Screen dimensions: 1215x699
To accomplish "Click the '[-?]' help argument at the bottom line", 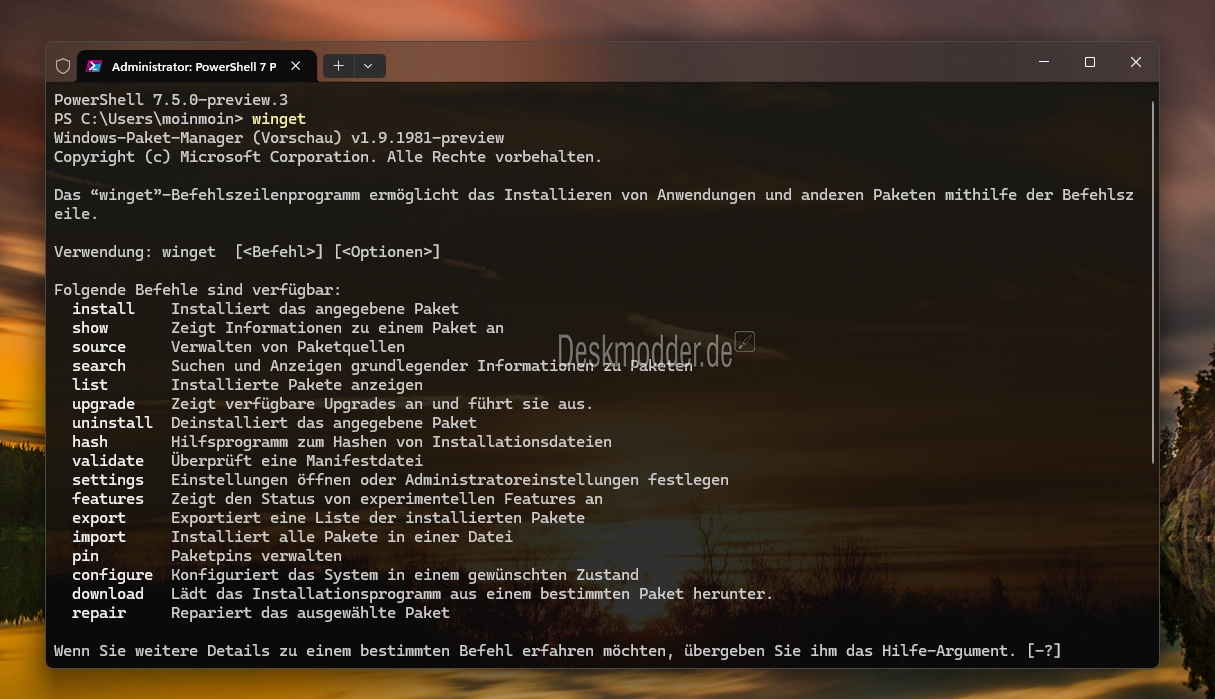I will pos(1044,651).
